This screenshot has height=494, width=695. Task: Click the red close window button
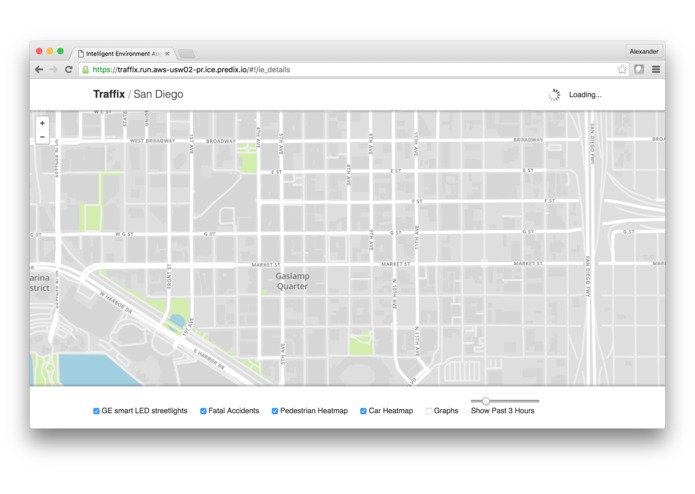pyautogui.click(x=39, y=51)
